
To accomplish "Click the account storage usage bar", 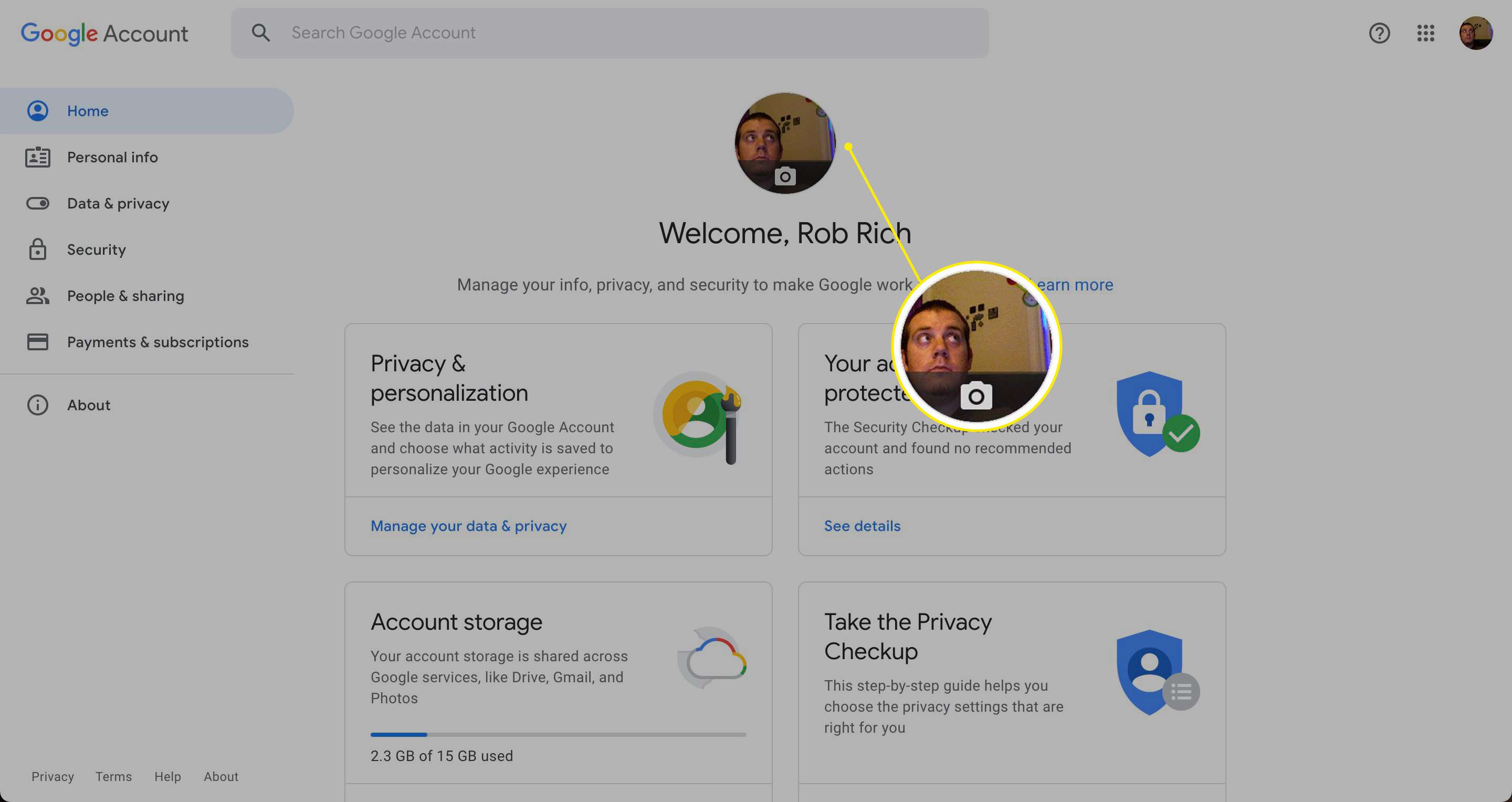I will pyautogui.click(x=558, y=734).
